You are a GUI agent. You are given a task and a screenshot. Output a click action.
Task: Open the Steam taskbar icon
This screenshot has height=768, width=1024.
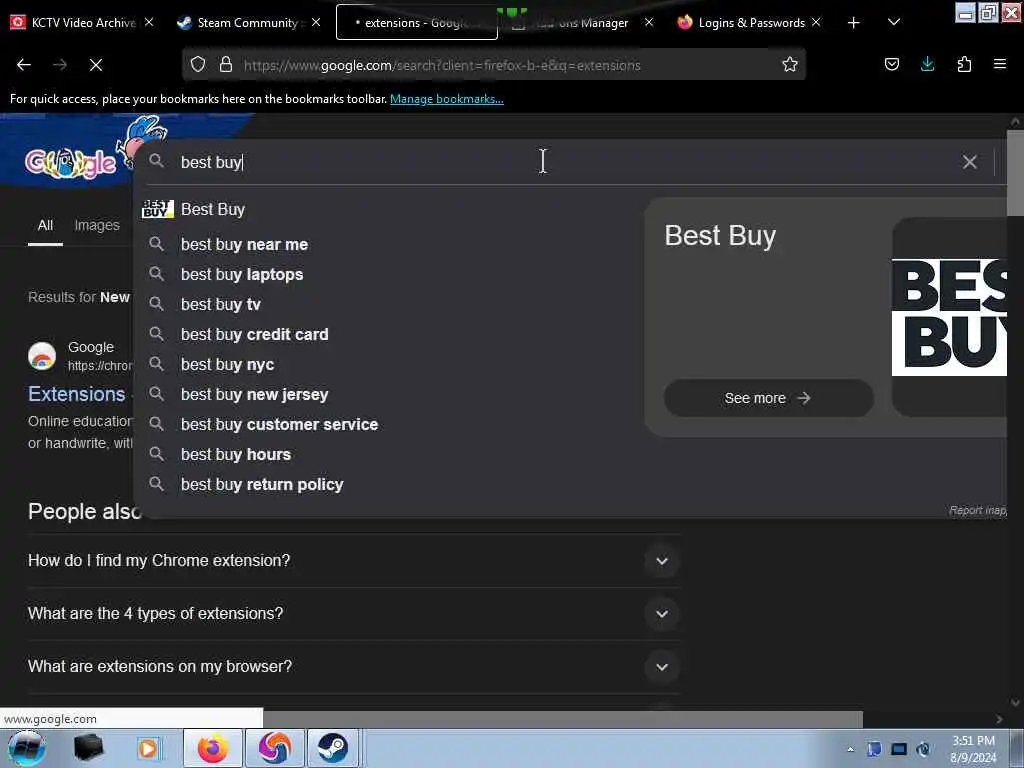(x=332, y=748)
